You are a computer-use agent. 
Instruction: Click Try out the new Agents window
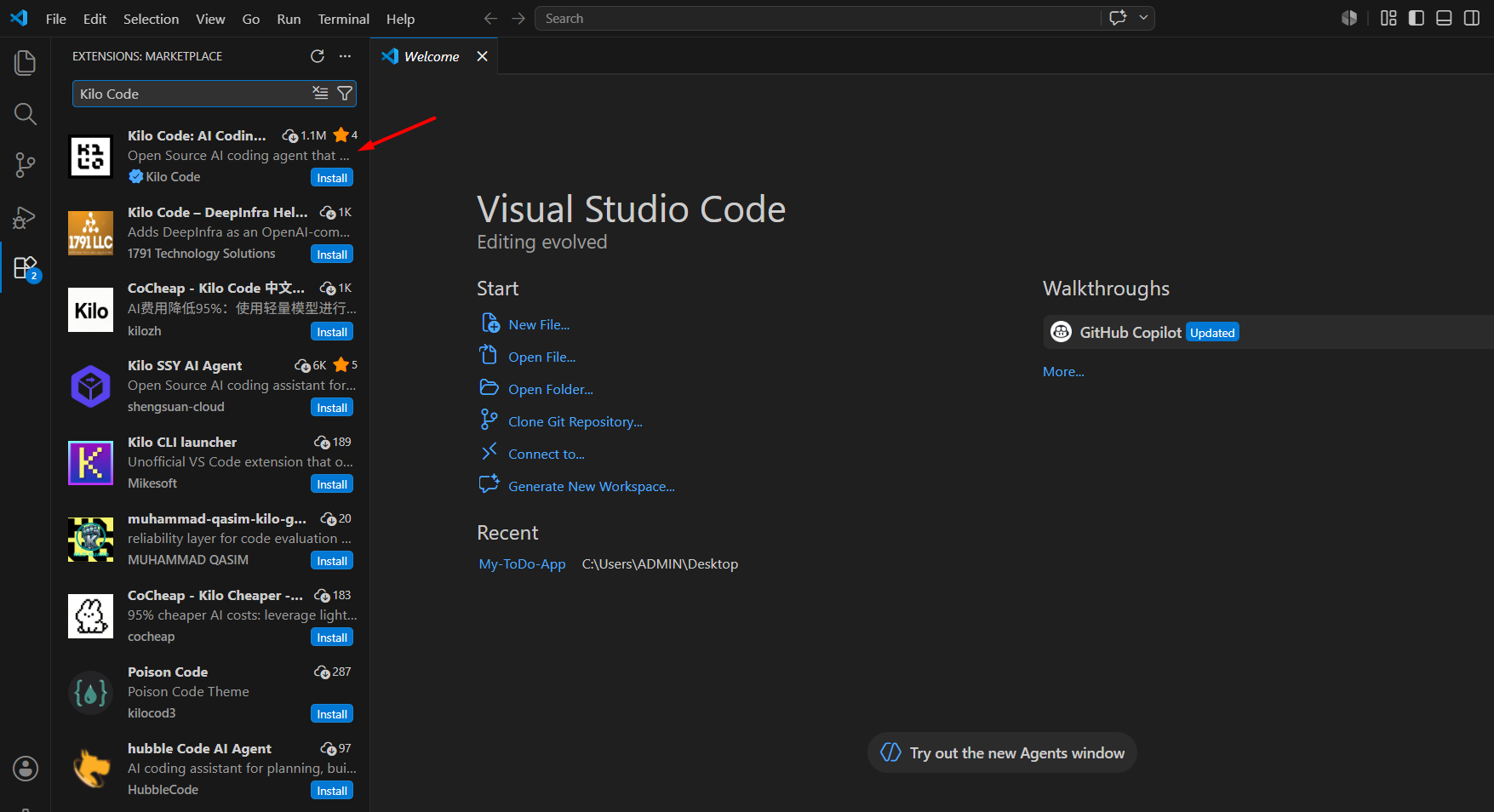(x=1002, y=752)
